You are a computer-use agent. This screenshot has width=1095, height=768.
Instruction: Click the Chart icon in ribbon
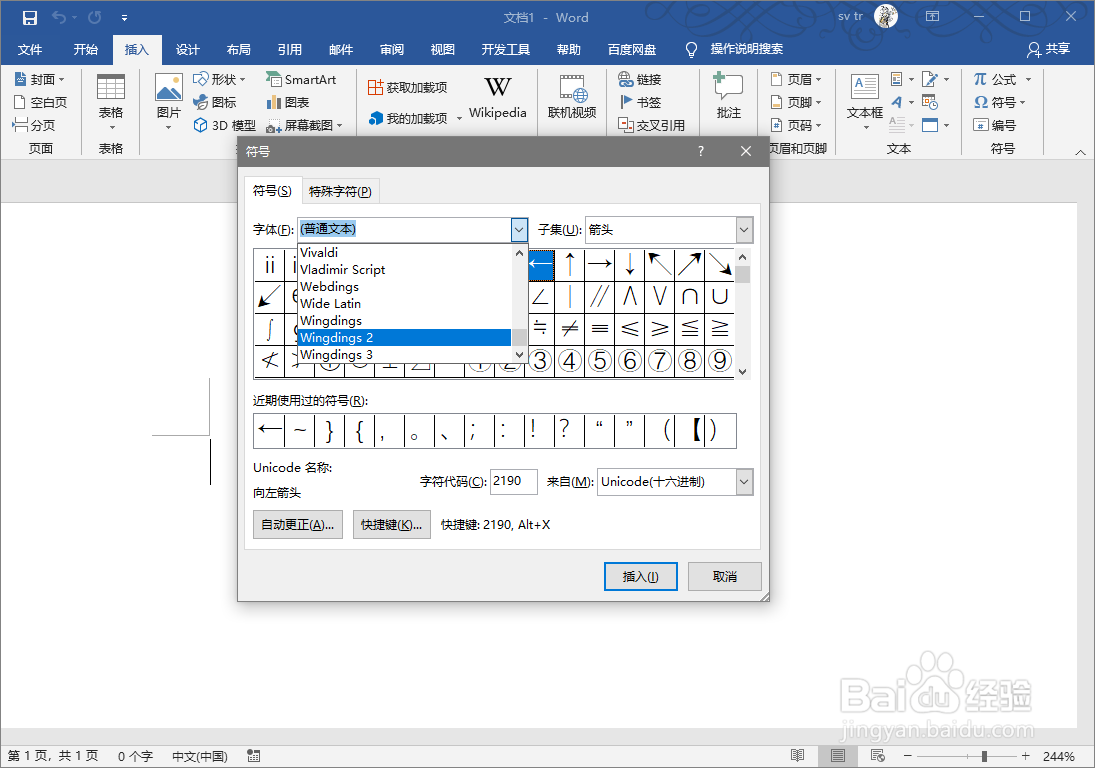coord(274,102)
